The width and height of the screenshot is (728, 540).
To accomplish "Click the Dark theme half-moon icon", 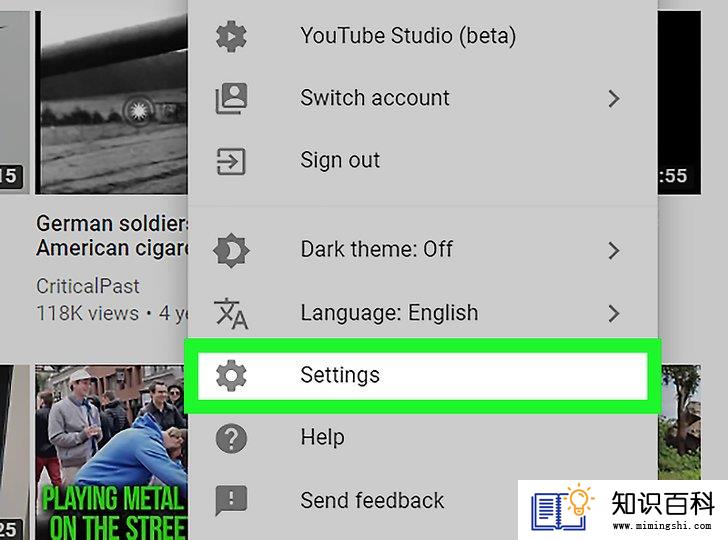I will [231, 251].
